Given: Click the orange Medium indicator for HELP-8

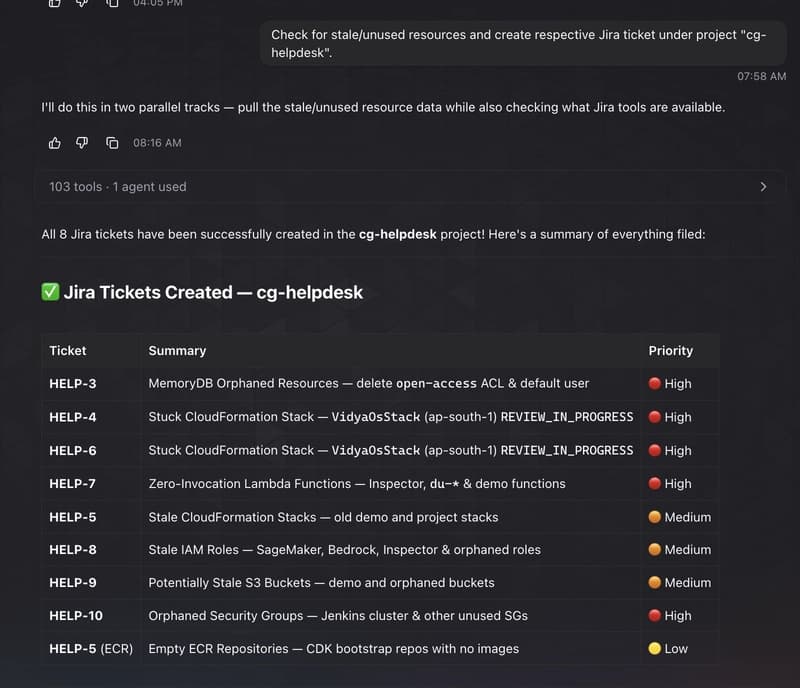Looking at the screenshot, I should click(655, 550).
